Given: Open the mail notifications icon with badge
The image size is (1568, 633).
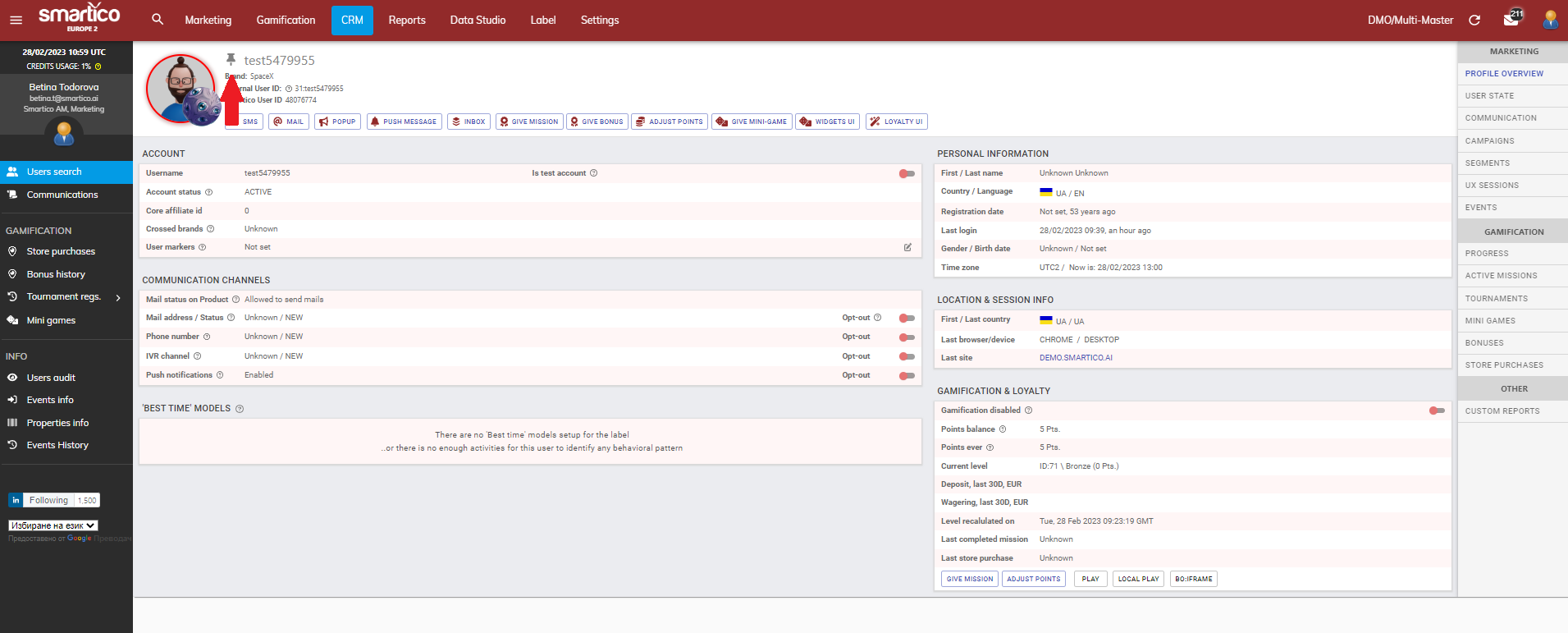Looking at the screenshot, I should tap(1511, 20).
